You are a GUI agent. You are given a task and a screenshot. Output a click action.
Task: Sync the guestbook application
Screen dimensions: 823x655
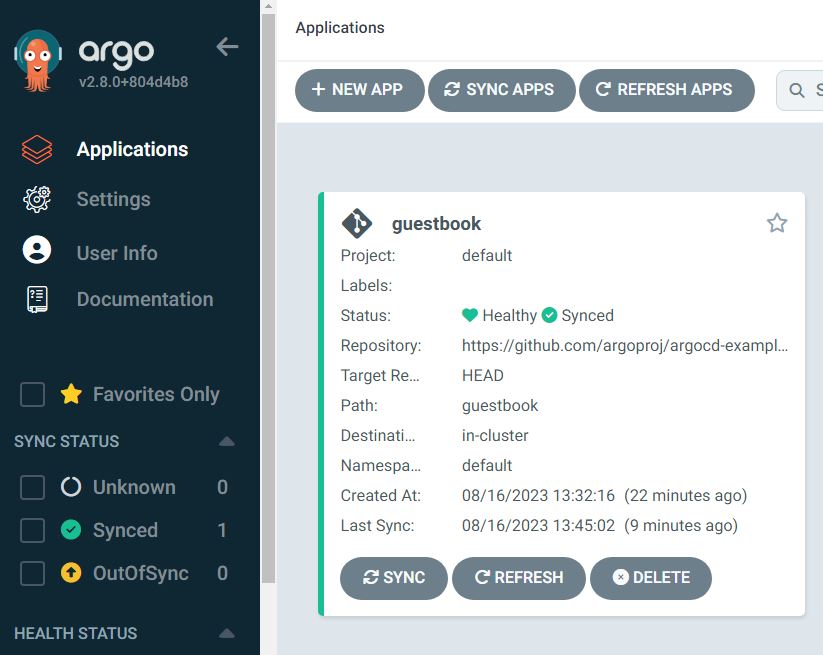pos(394,578)
